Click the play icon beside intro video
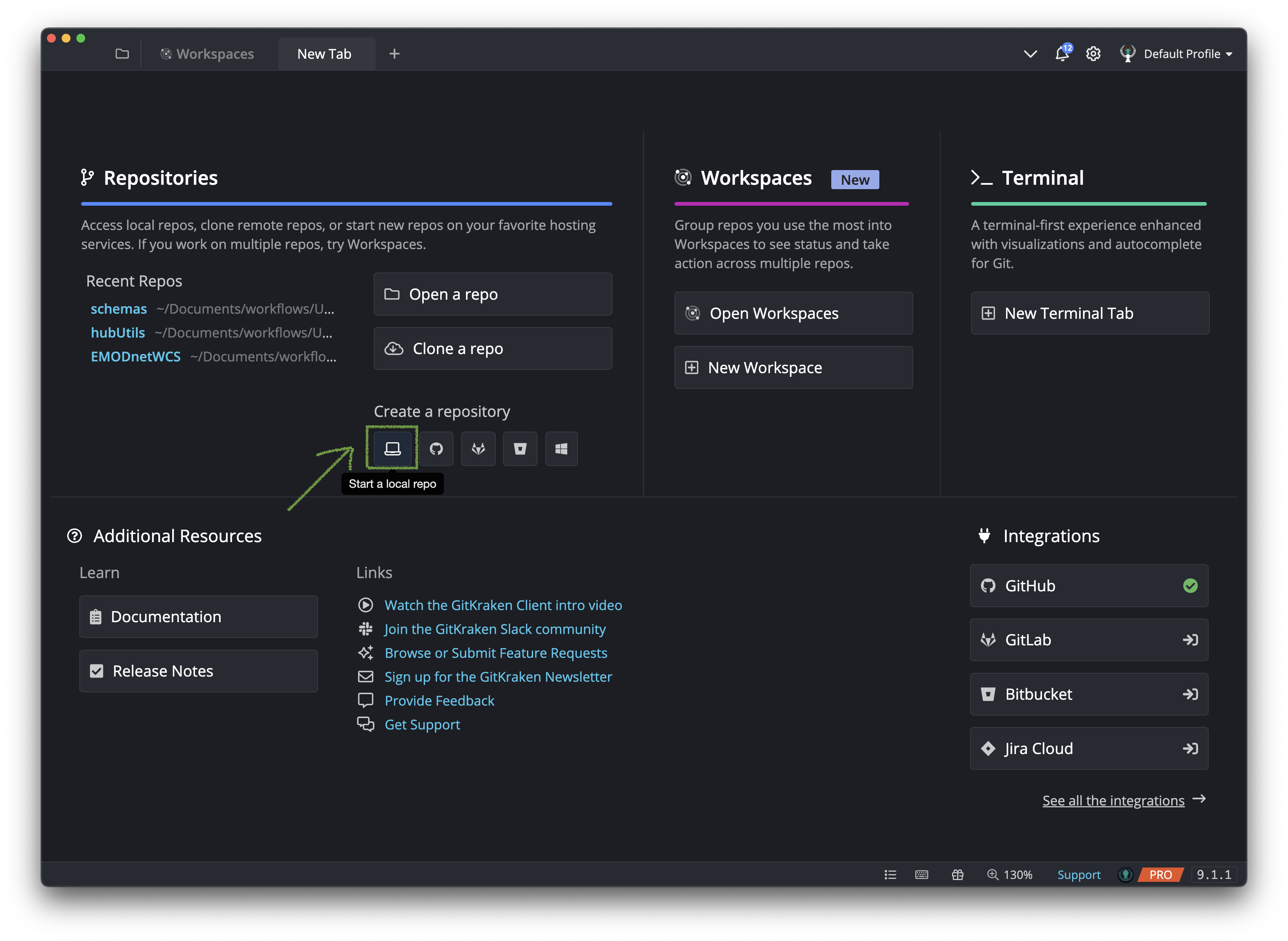 (x=366, y=605)
